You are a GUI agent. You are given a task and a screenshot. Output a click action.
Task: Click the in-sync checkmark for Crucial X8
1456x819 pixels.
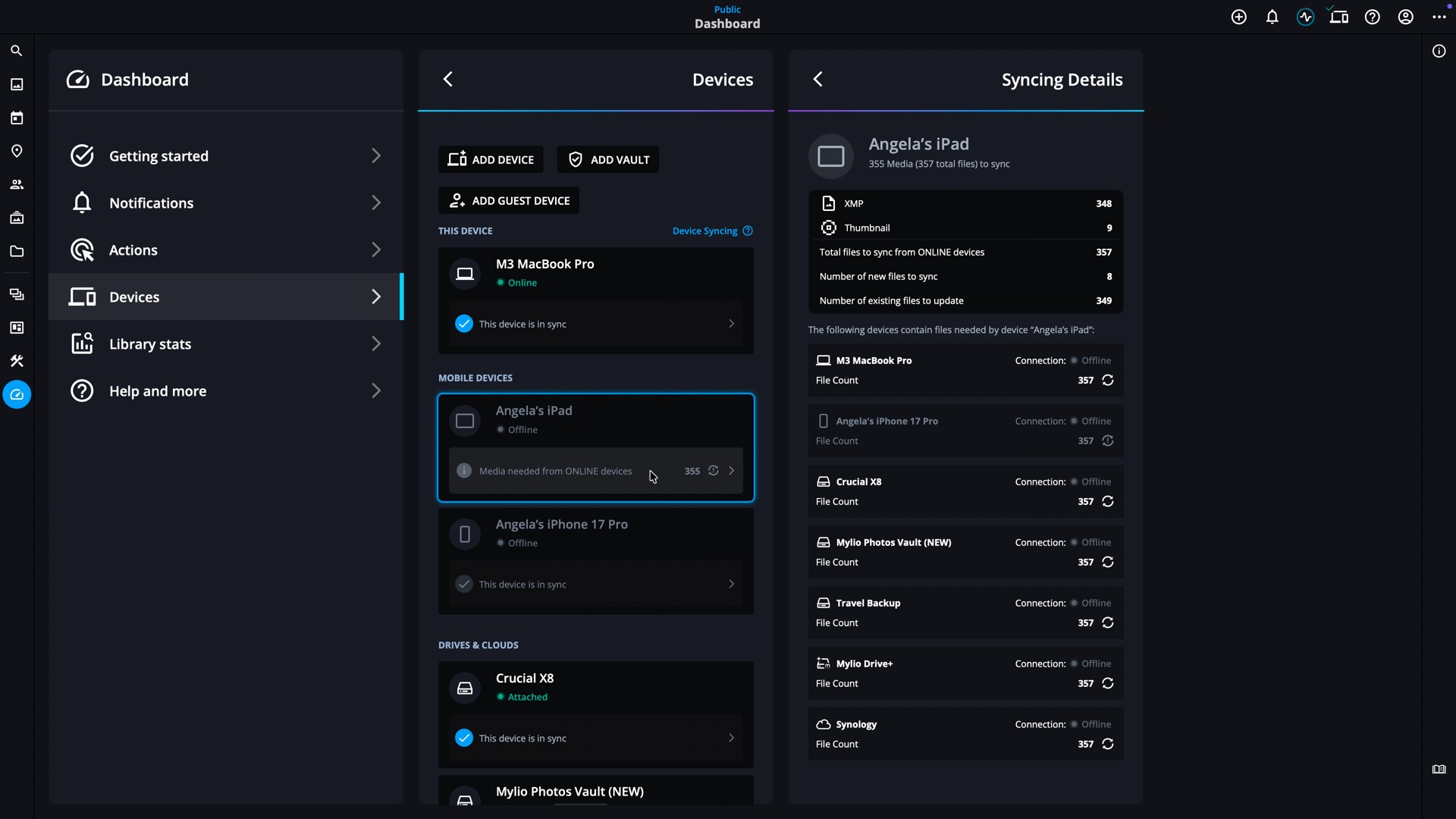coord(464,738)
